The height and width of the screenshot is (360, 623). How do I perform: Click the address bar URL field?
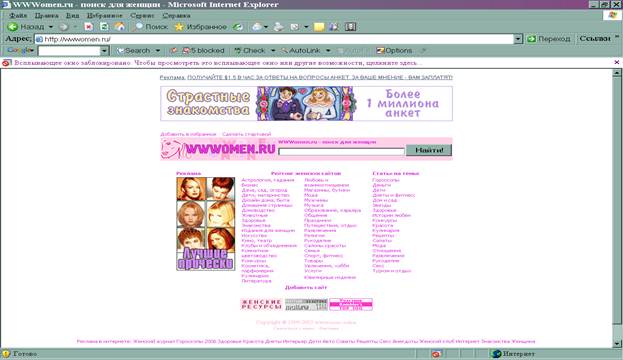[278, 39]
